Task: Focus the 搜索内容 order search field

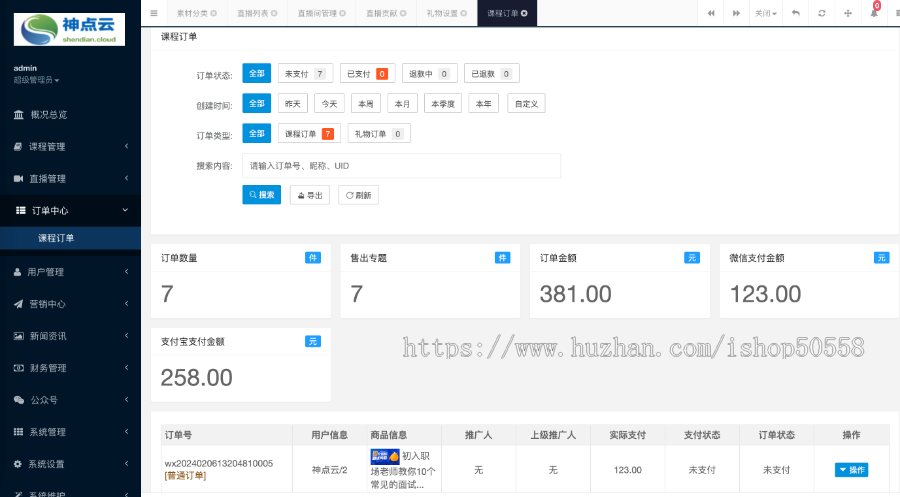Action: click(401, 165)
